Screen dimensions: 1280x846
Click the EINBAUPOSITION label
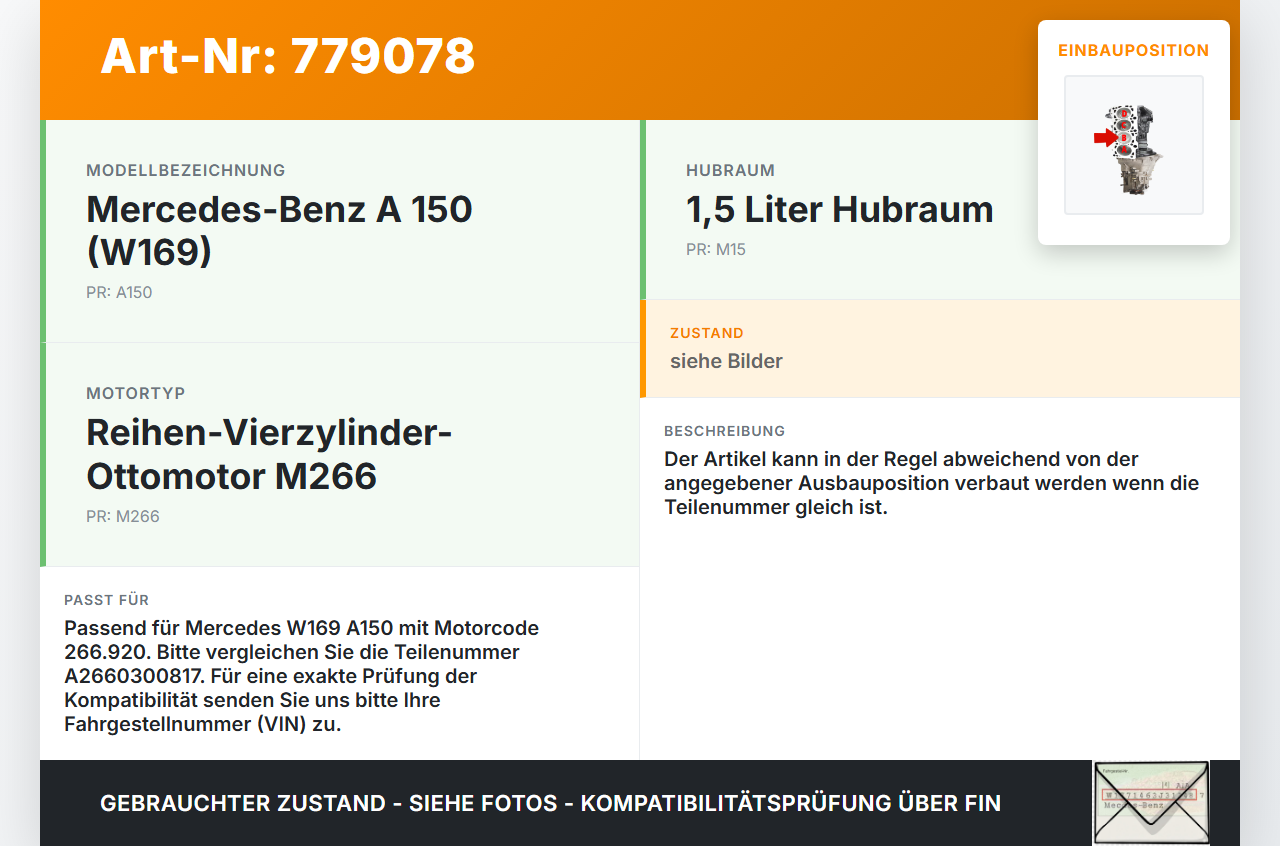coord(1134,50)
